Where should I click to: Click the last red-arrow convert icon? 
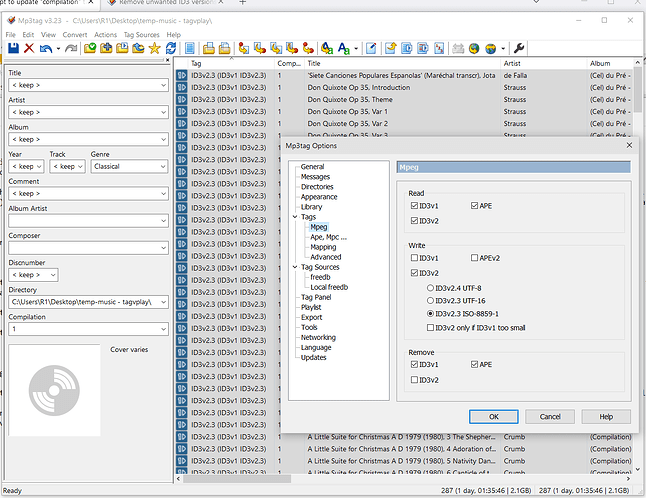[x=308, y=48]
